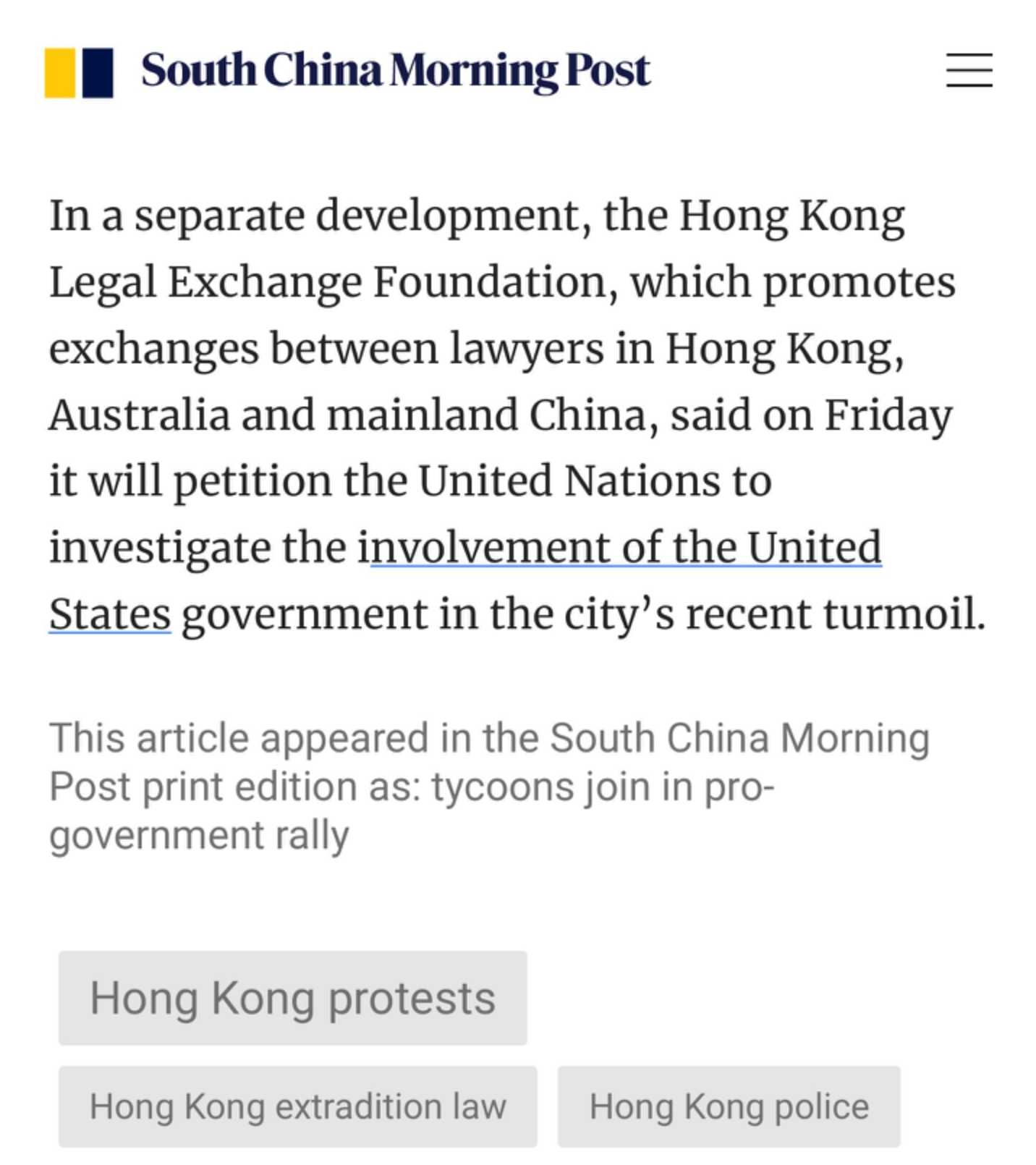Viewport: 1036px width, 1165px height.
Task: Click the word "lawyers" in the article
Action: [x=526, y=349]
